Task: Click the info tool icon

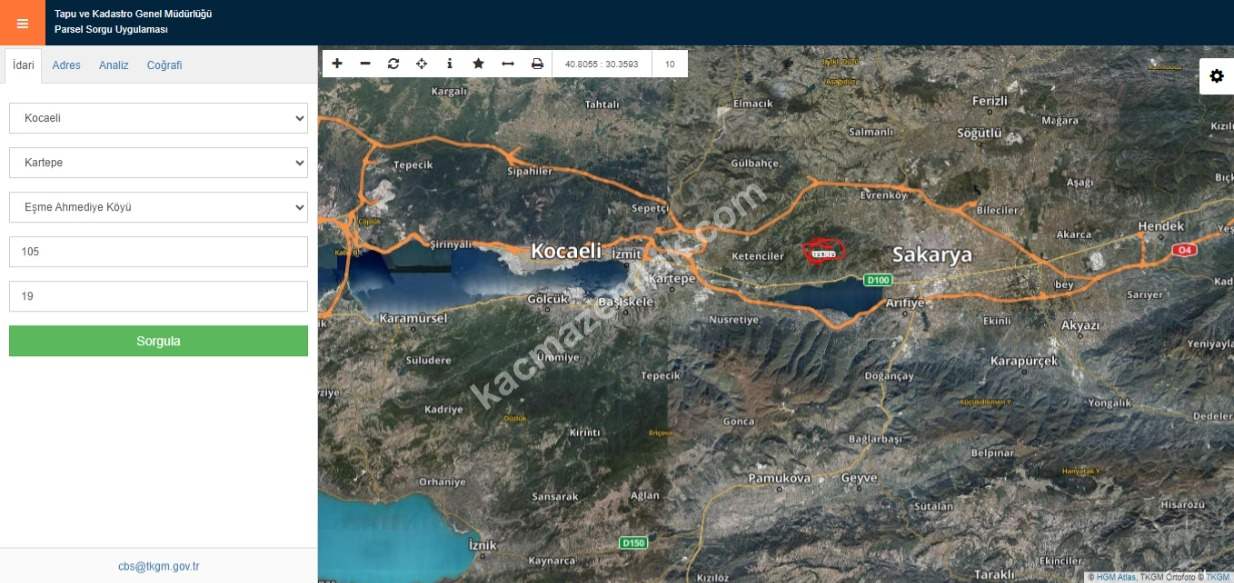Action: click(449, 64)
